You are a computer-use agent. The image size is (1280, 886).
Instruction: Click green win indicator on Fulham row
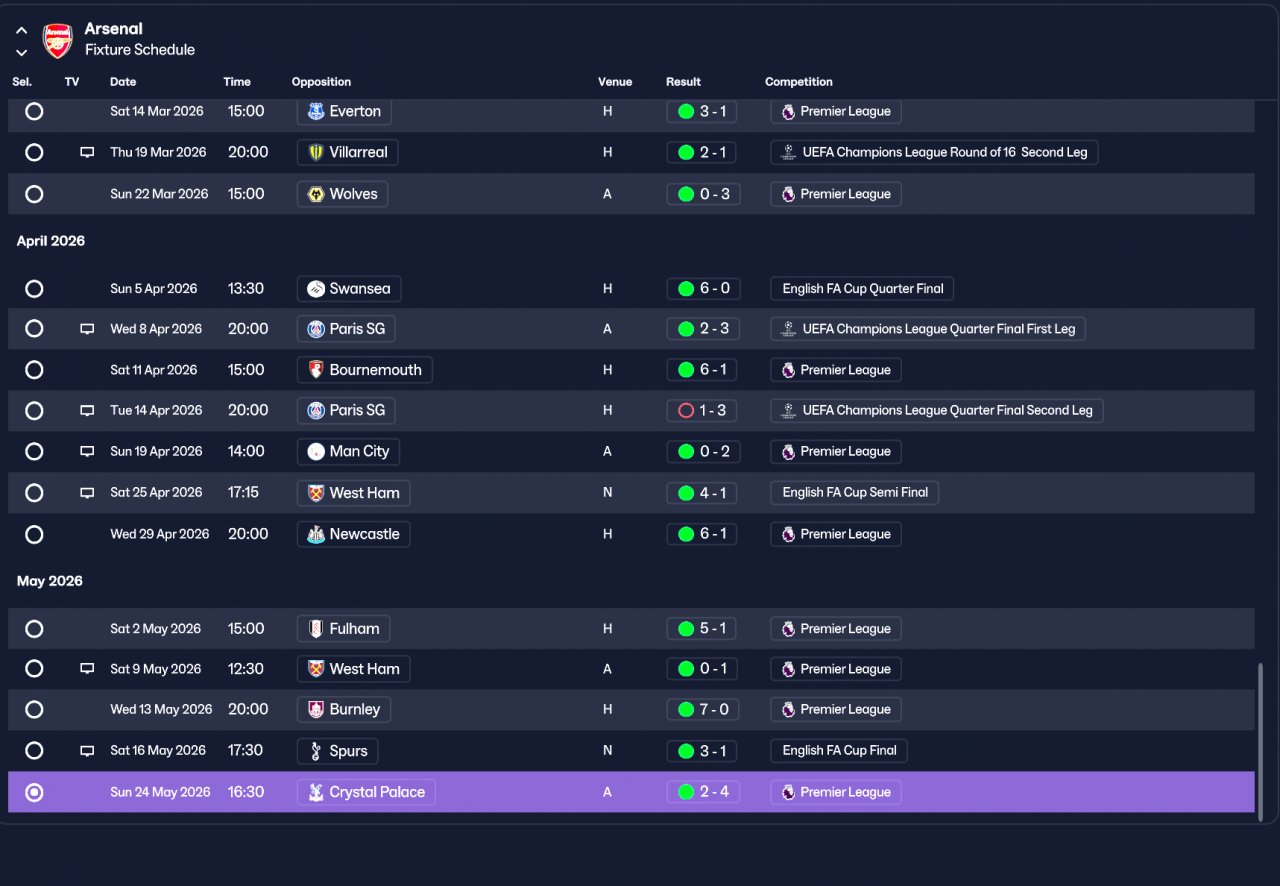pyautogui.click(x=686, y=629)
